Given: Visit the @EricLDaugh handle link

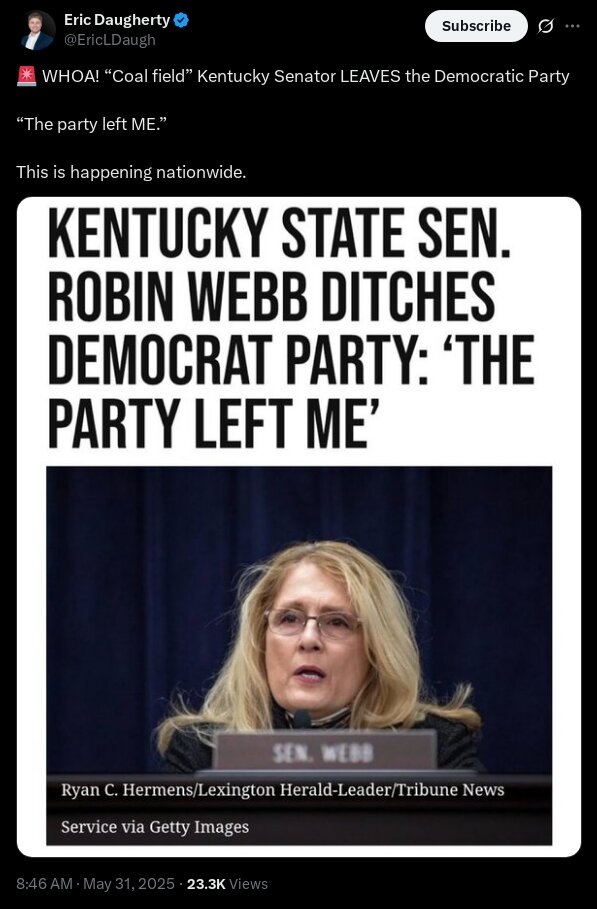Looking at the screenshot, I should [110, 40].
